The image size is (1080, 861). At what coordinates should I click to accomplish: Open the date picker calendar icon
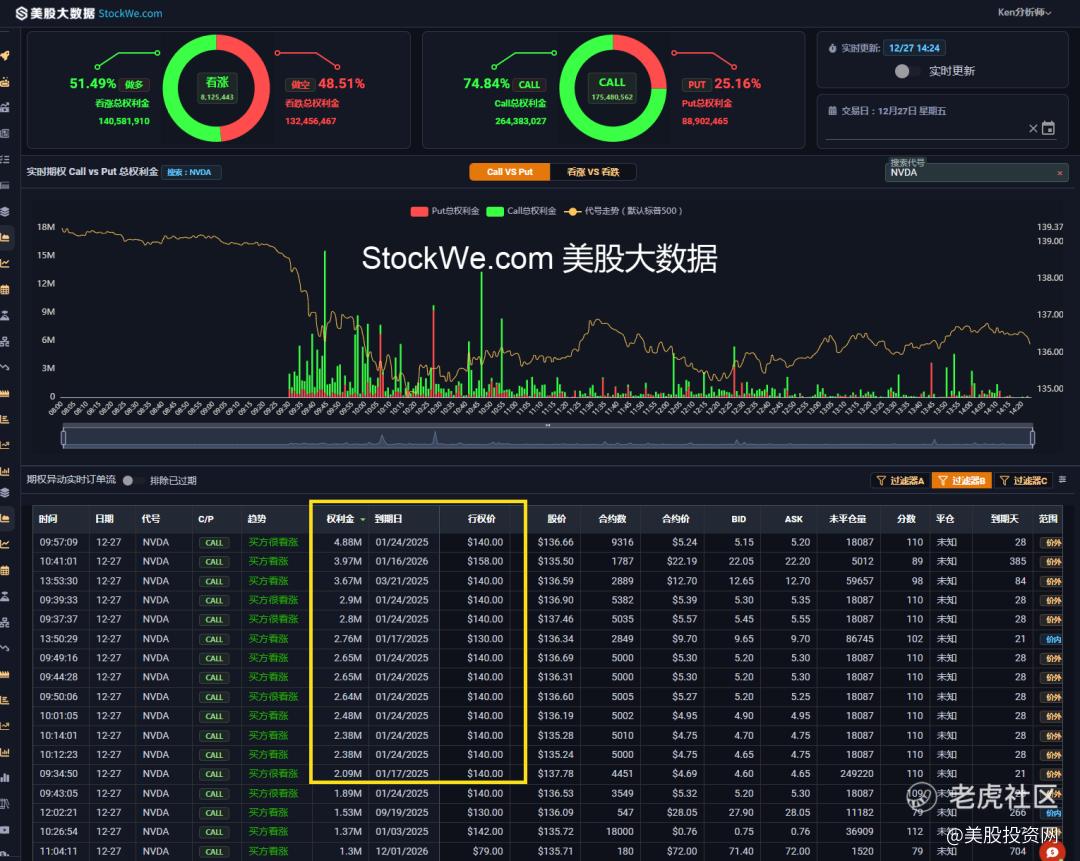(x=1048, y=128)
